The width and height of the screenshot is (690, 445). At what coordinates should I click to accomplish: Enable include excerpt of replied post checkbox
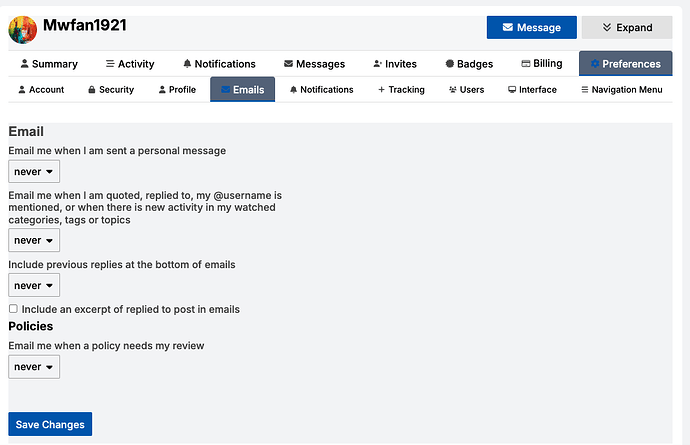13,309
